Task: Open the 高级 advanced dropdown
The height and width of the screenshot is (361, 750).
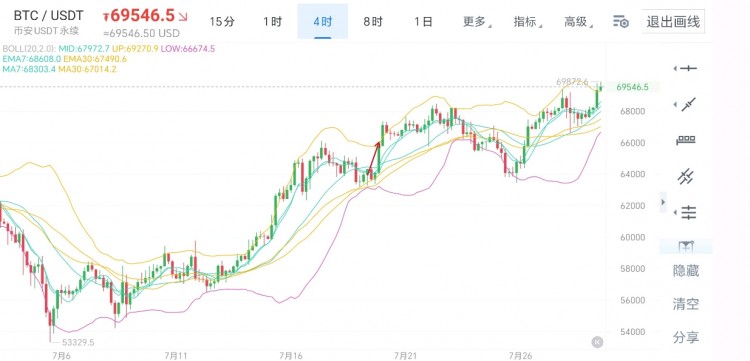Action: (578, 22)
